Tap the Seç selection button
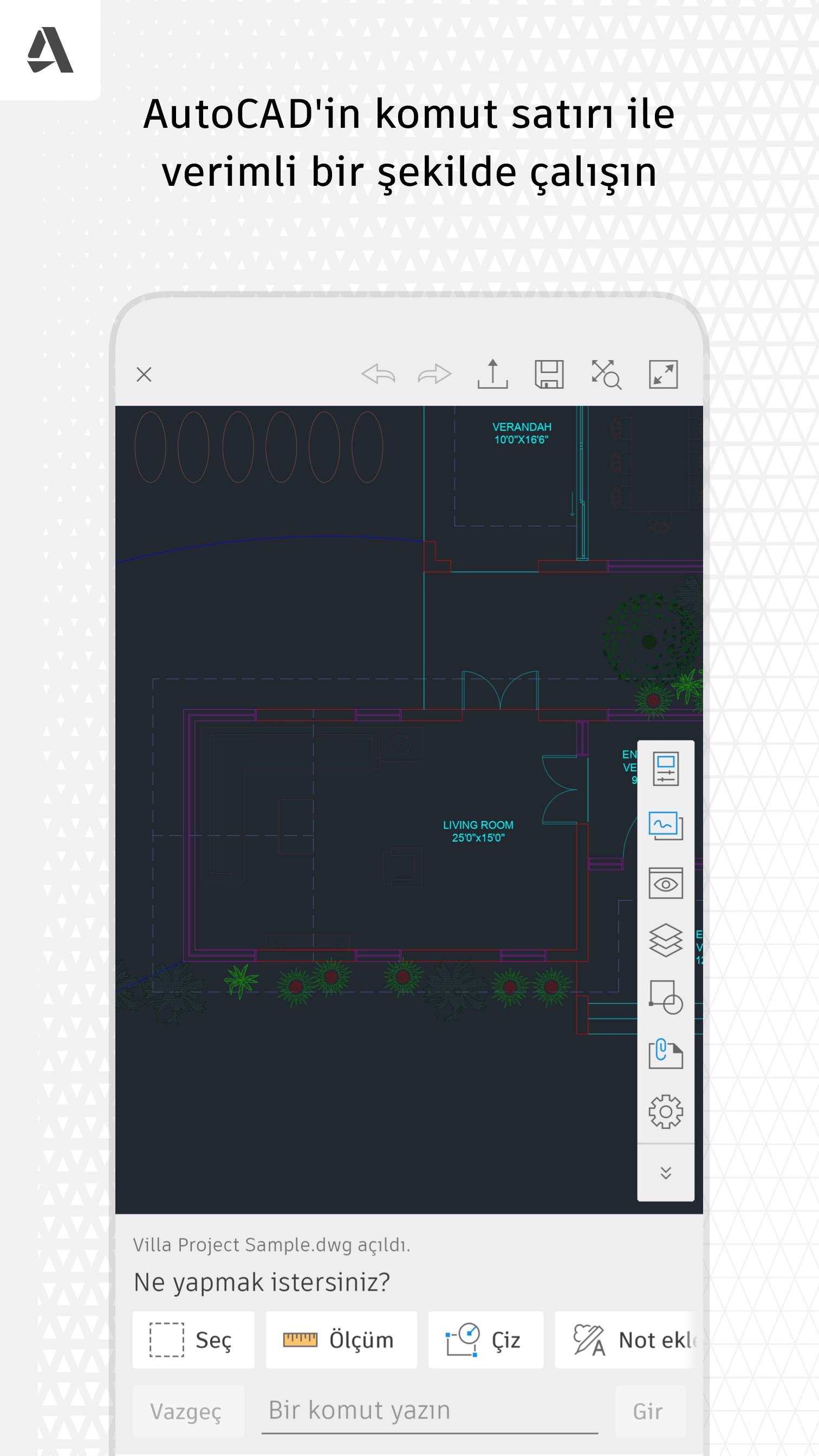Viewport: 819px width, 1456px height. click(193, 1340)
